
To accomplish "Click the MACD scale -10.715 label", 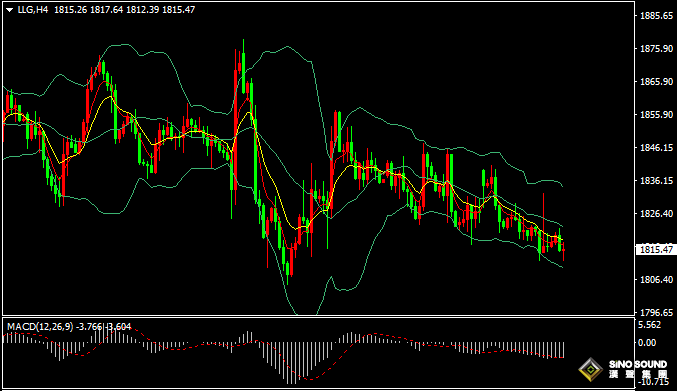I will click(654, 382).
